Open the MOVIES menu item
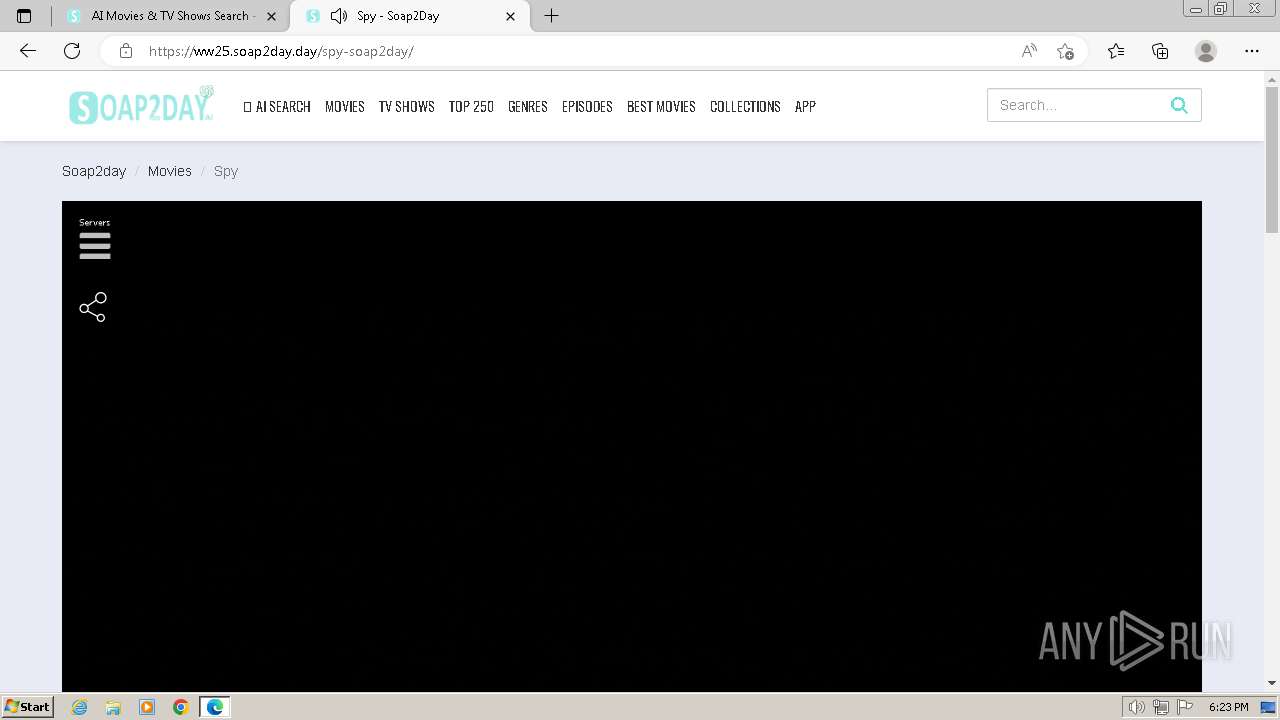The width and height of the screenshot is (1280, 720). [345, 106]
